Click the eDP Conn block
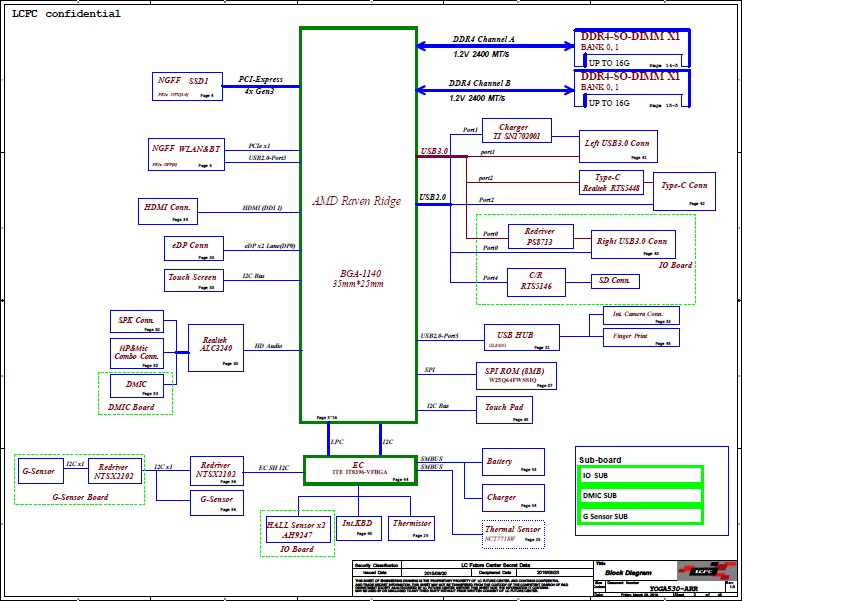Viewport: 851px width, 601px height. [191, 249]
